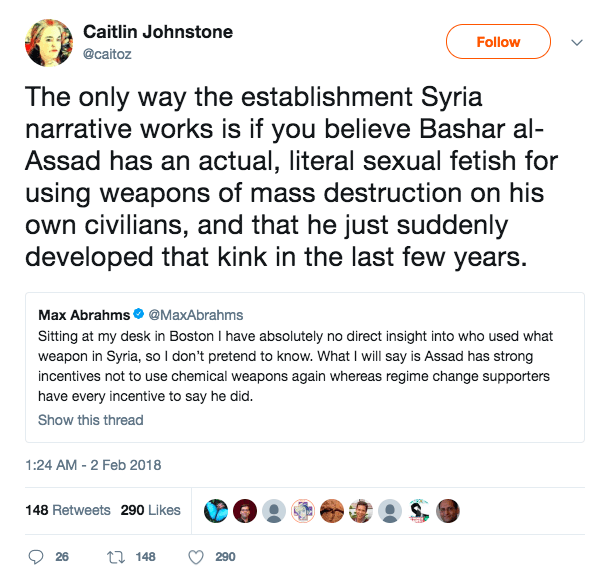
Task: Click the blue butterfly avatar among likers
Action: click(217, 510)
